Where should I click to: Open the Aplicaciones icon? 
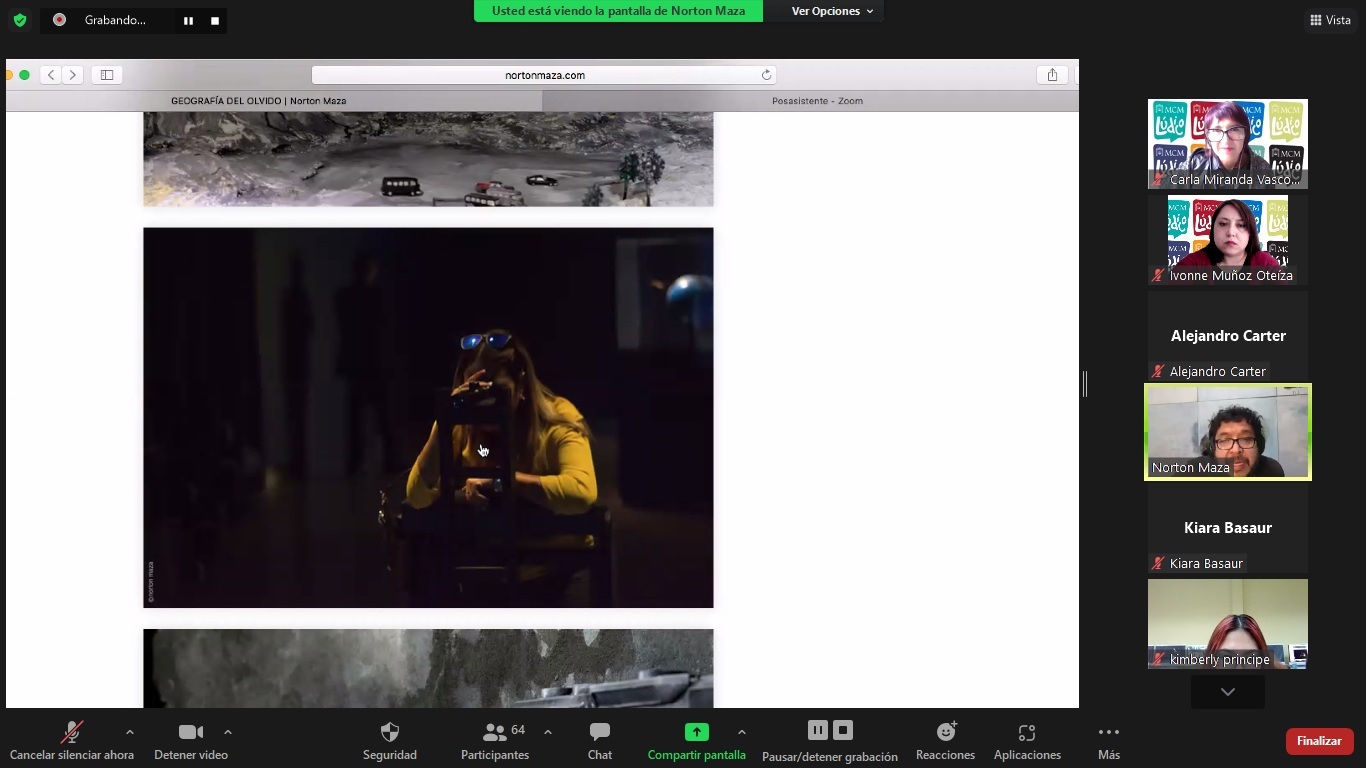(x=1026, y=733)
